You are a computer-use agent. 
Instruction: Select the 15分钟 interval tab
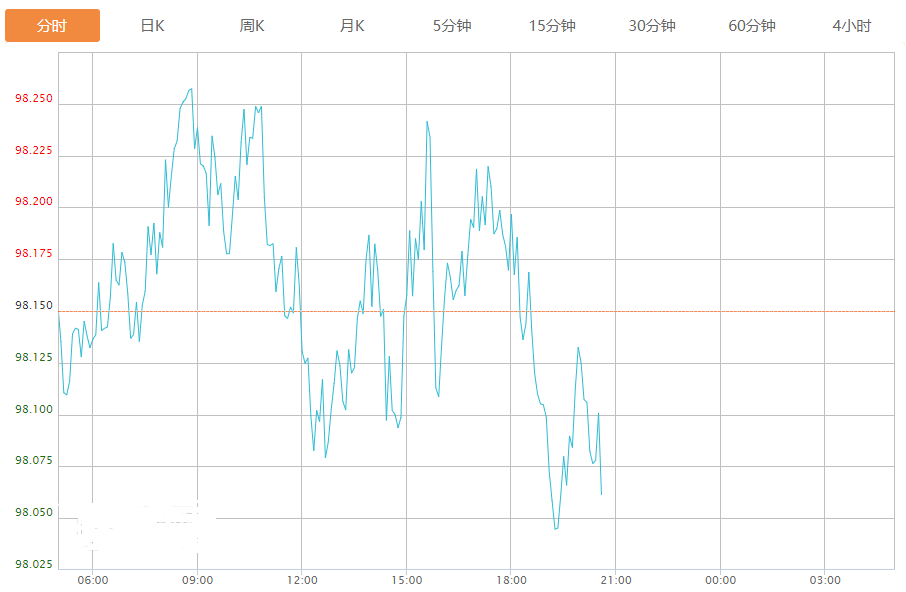552,25
